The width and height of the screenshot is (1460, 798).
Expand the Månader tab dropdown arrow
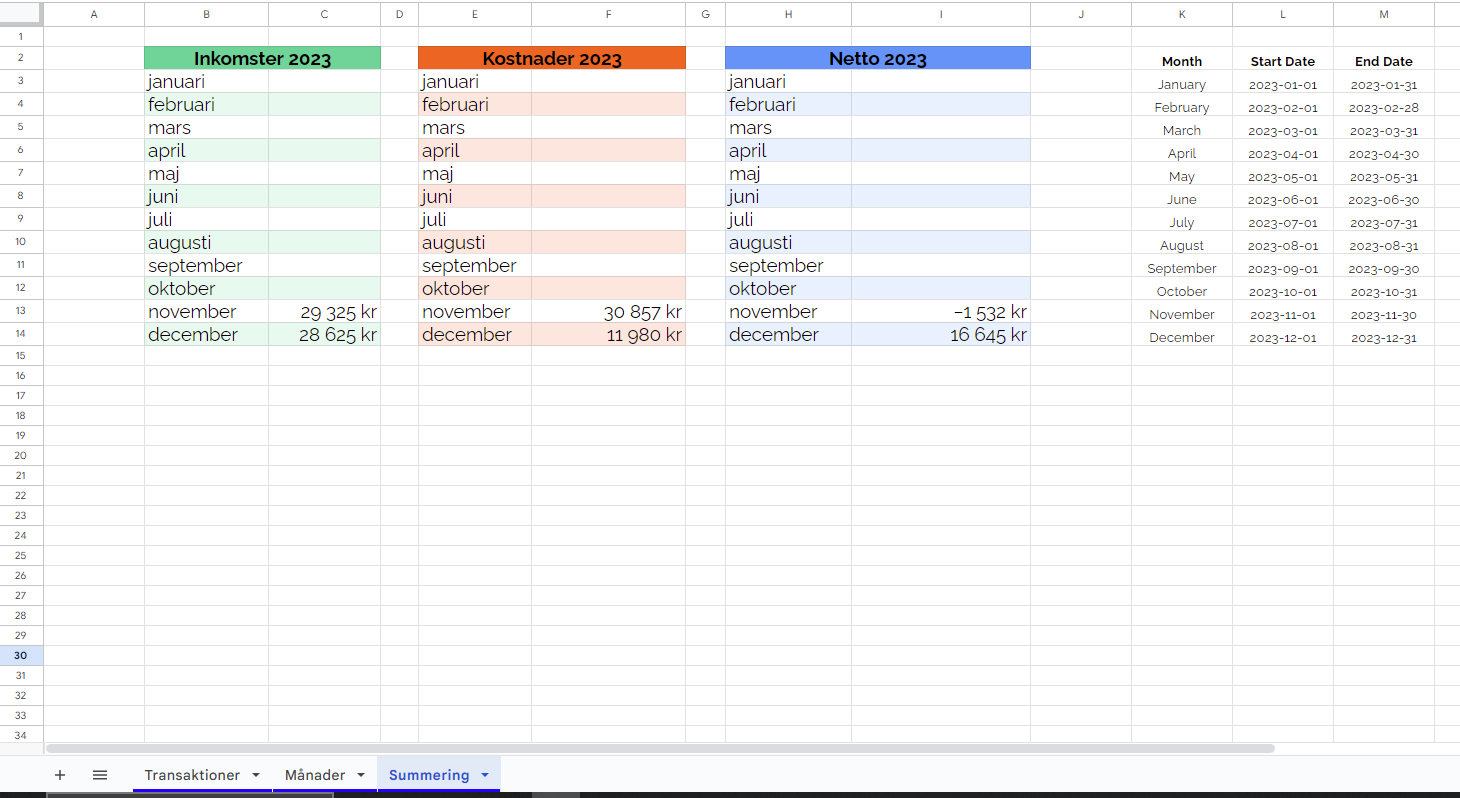coord(361,775)
